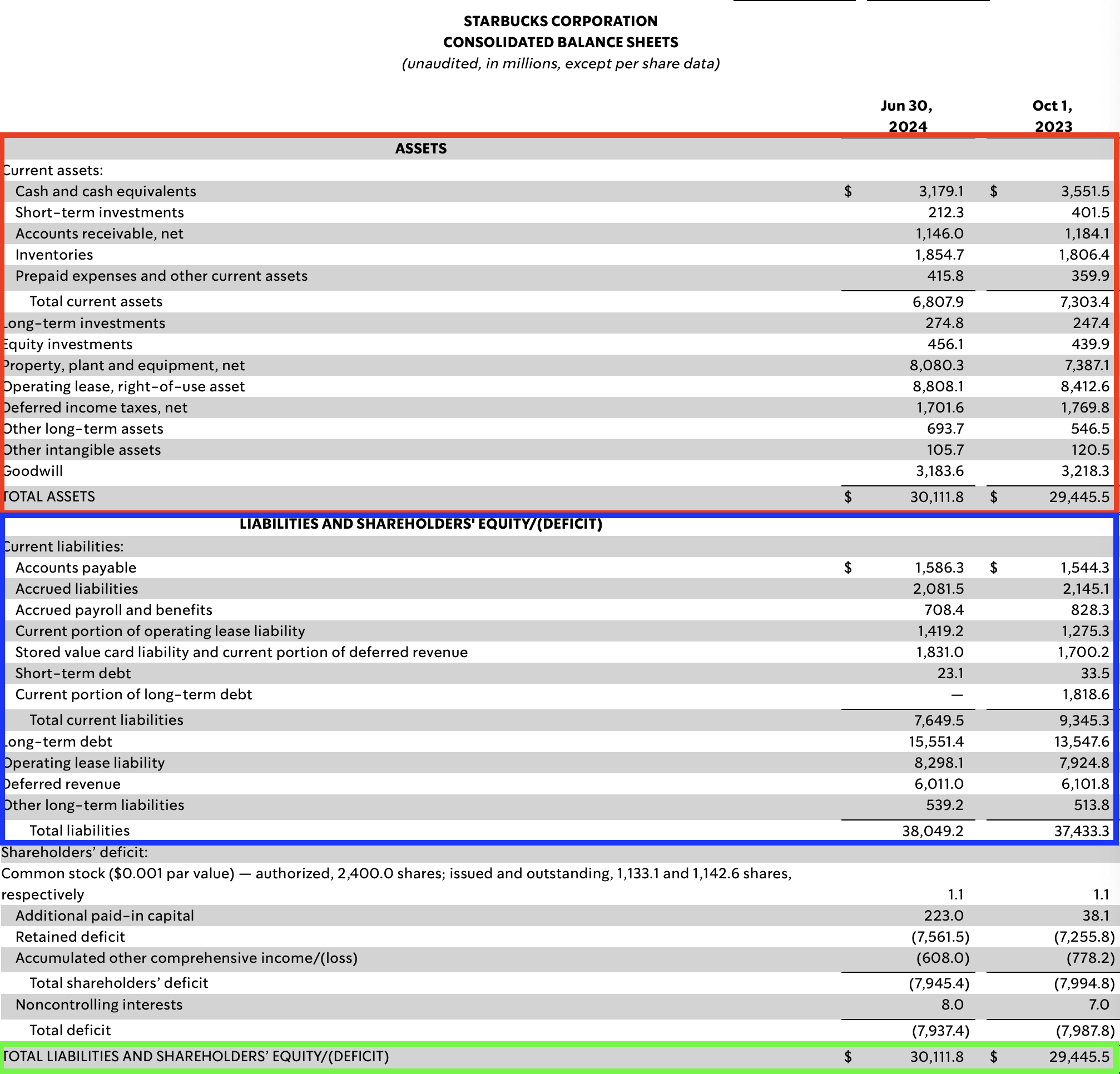Click 'CONSOLIDATED BALANCE SHEETS' heading
The height and width of the screenshot is (1074, 1120).
(x=561, y=42)
